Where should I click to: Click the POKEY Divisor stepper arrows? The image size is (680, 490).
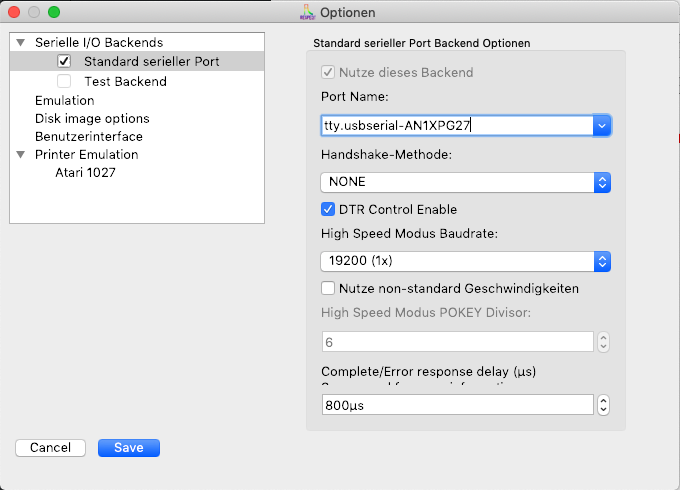pos(603,342)
